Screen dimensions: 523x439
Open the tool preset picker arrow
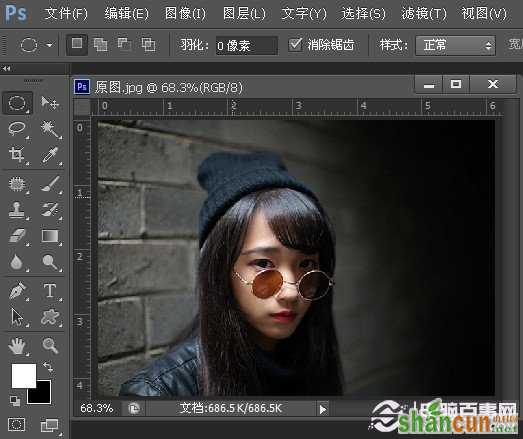49,45
